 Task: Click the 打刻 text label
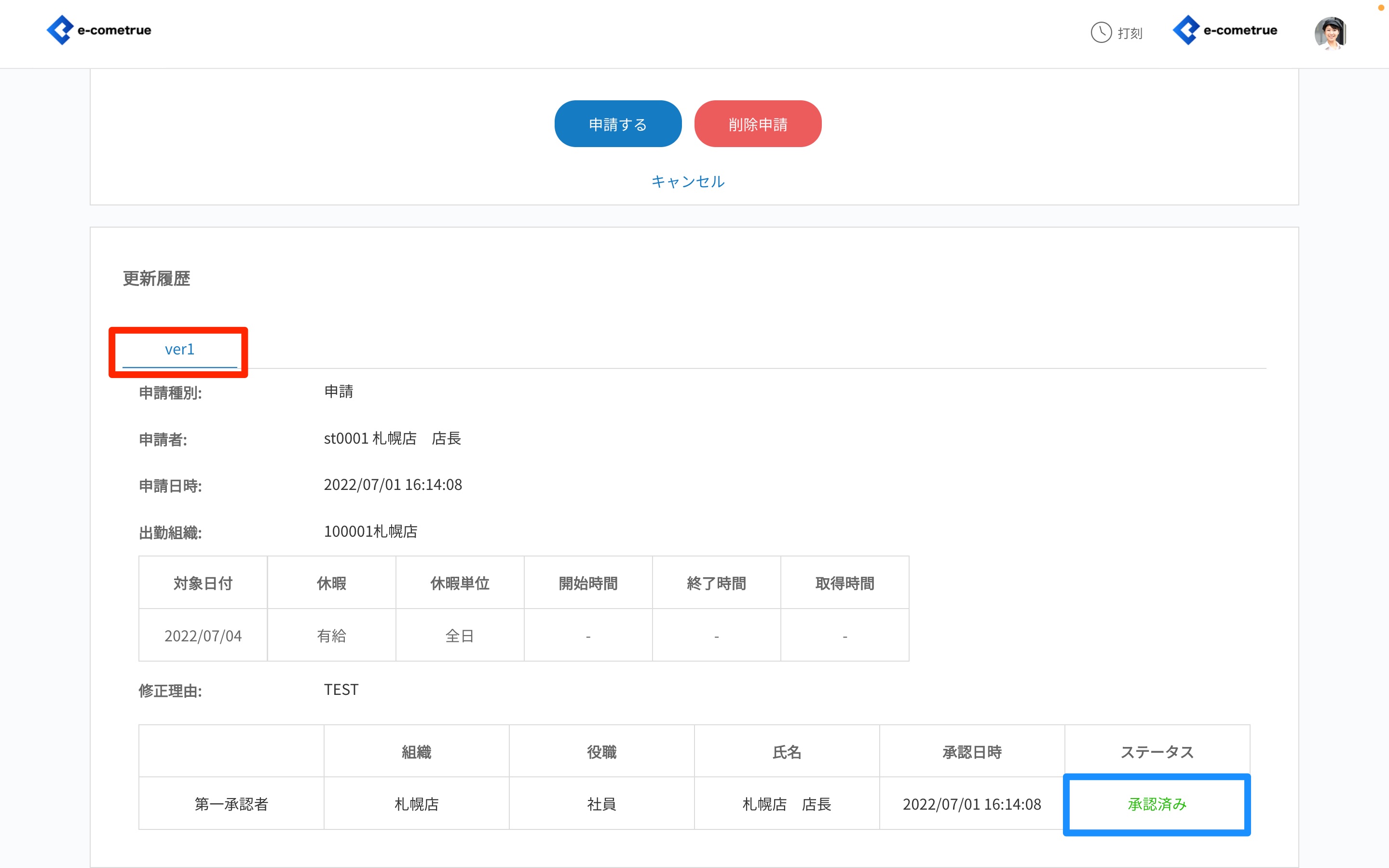[x=1130, y=33]
